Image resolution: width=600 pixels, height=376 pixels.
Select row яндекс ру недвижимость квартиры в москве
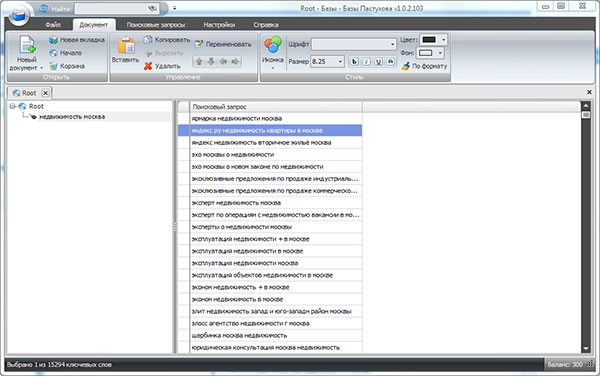pos(276,130)
